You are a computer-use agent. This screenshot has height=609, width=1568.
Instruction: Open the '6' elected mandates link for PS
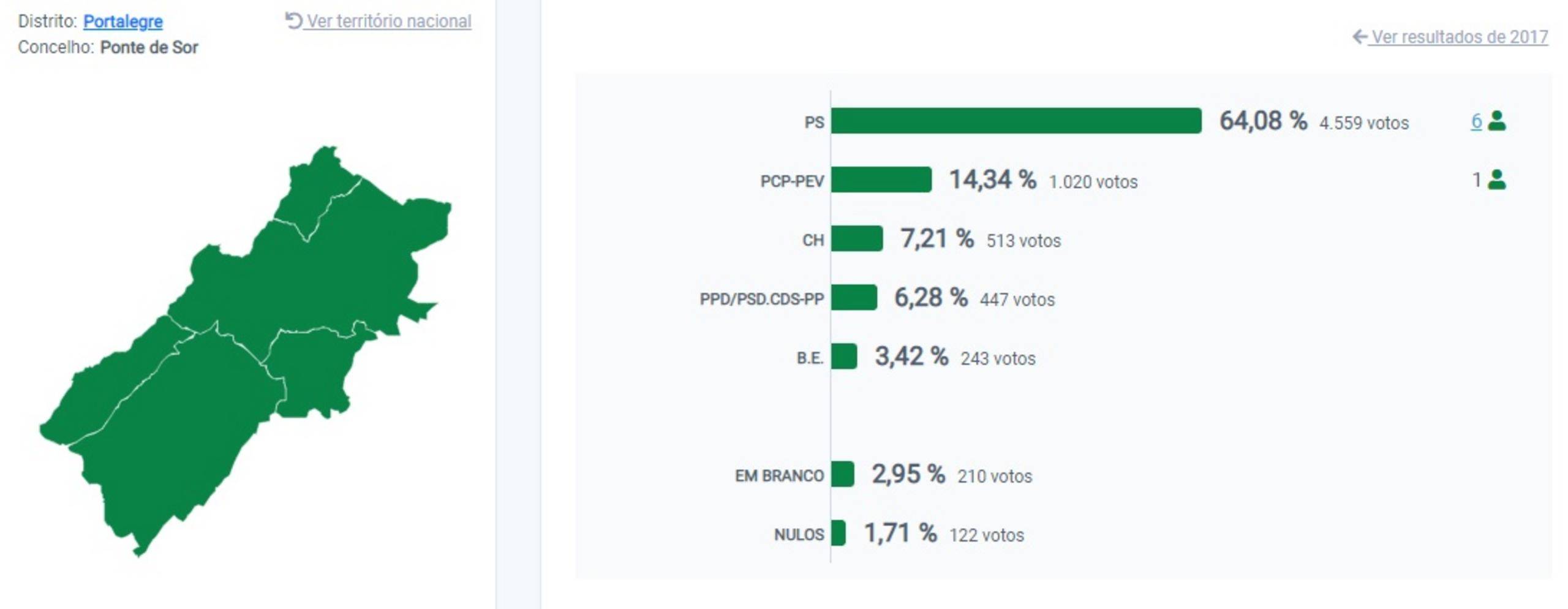[x=1476, y=121]
